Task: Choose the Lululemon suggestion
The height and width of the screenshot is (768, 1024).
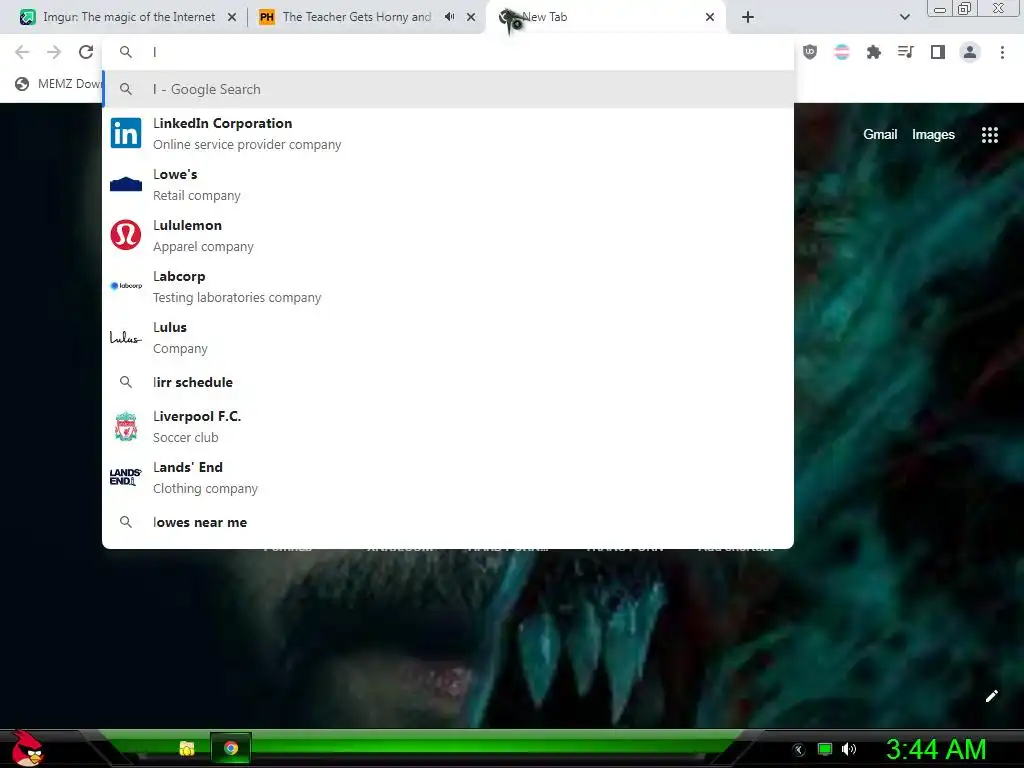Action: (448, 236)
